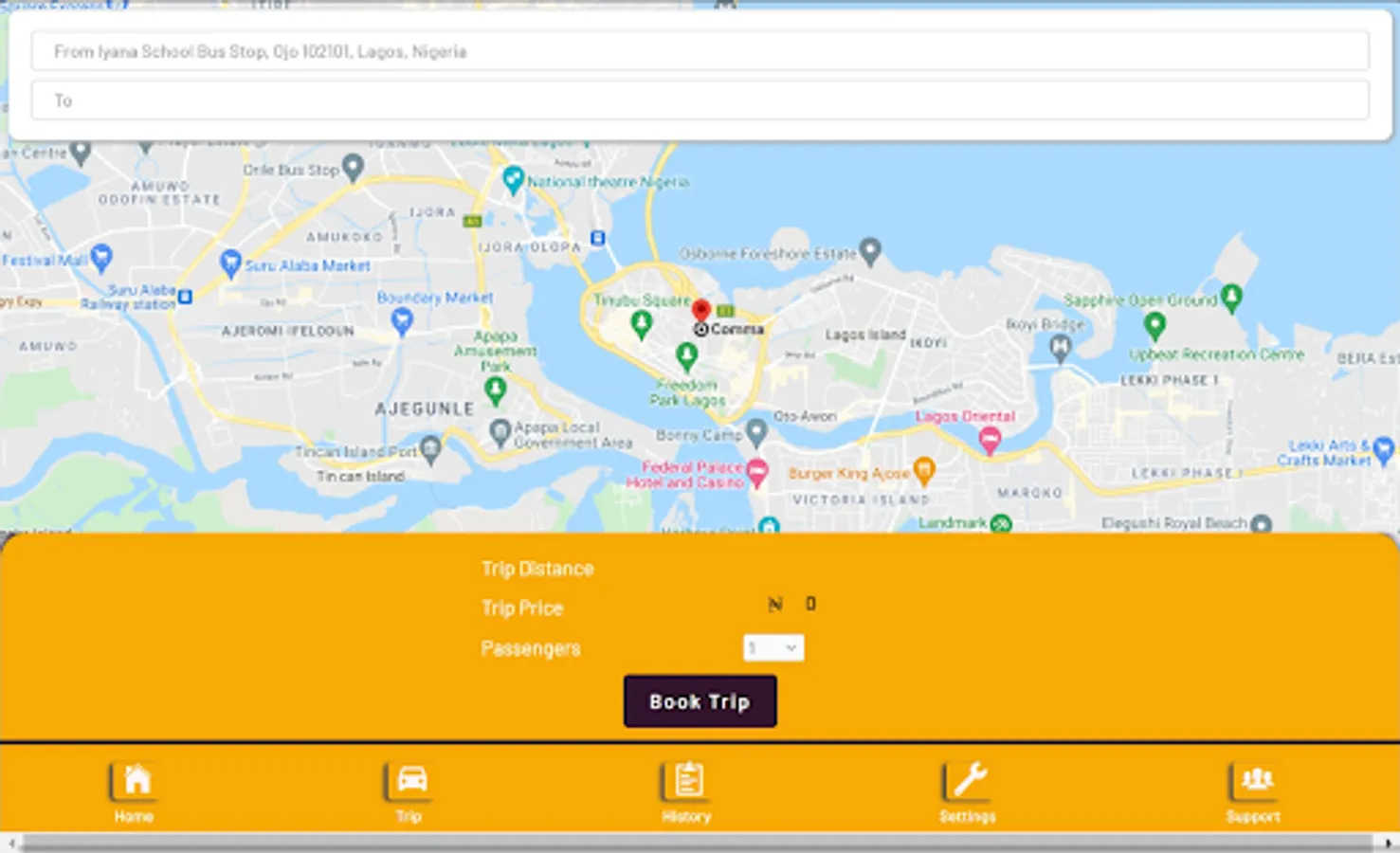Select the Bonny Camp marker

[756, 433]
